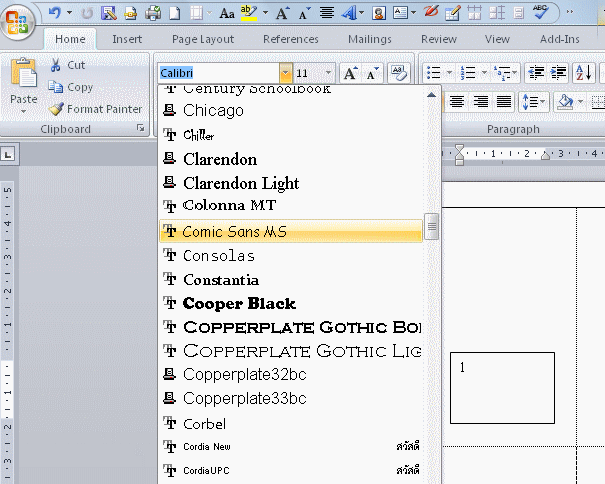Open font size dropdown arrow
The image size is (605, 484).
[328, 73]
